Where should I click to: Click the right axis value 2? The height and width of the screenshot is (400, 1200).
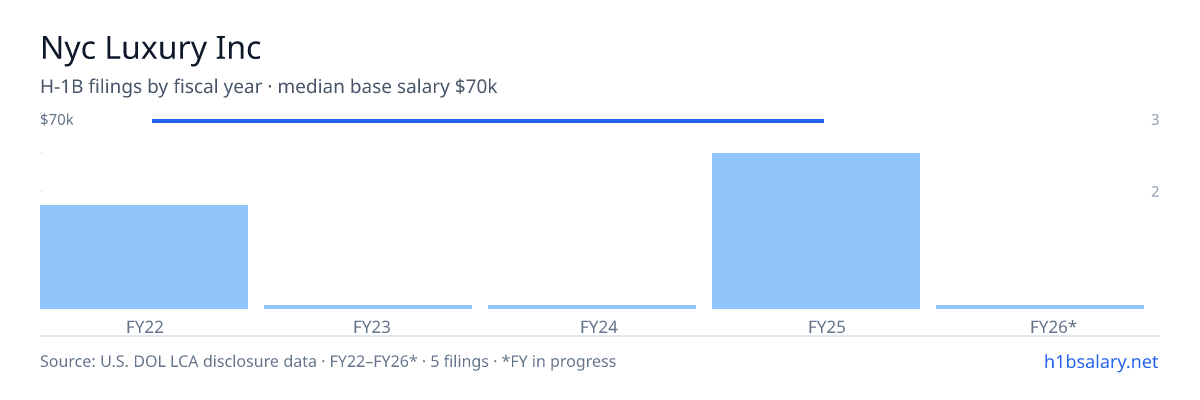pyautogui.click(x=1155, y=192)
